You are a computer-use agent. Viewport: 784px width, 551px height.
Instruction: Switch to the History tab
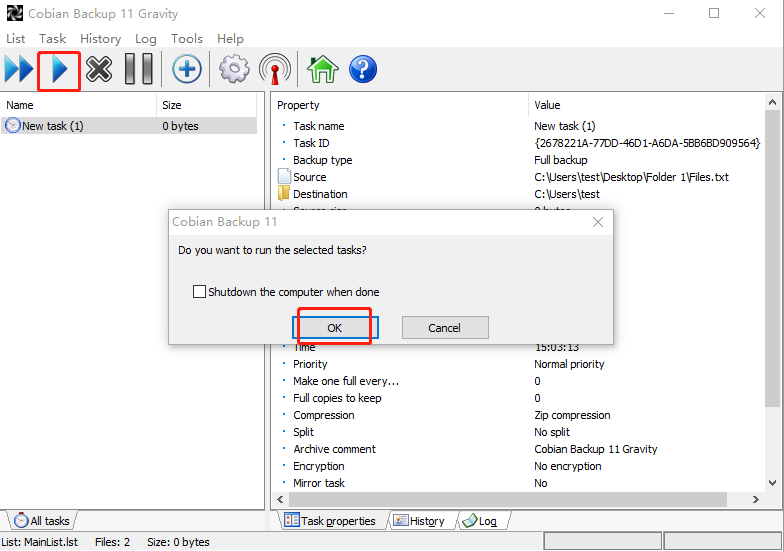coord(419,521)
